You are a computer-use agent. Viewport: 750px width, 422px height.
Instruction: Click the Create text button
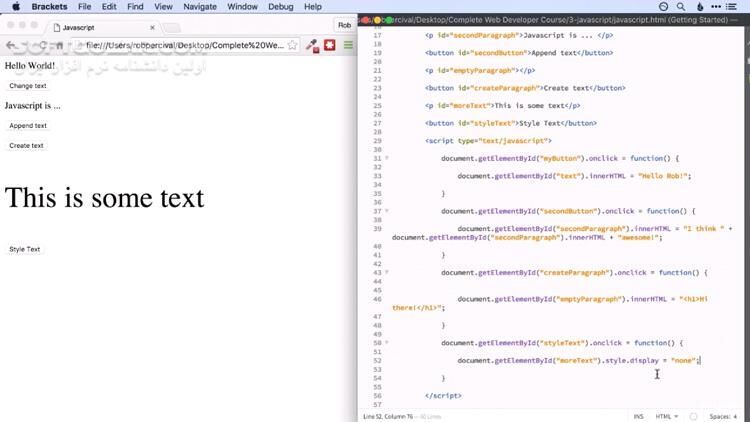(x=26, y=145)
